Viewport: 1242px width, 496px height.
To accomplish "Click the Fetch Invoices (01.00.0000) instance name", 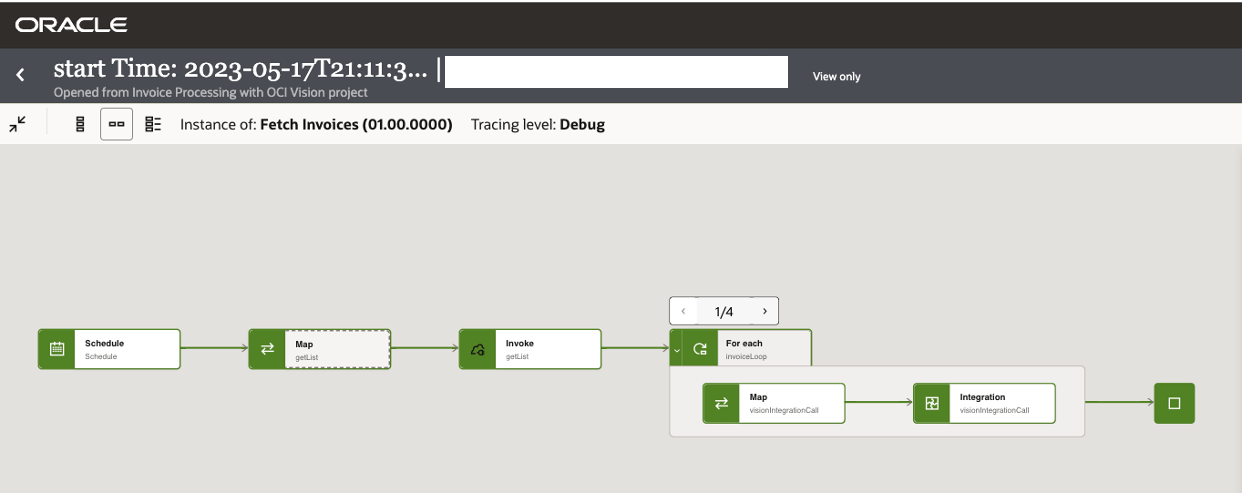I will pos(356,125).
